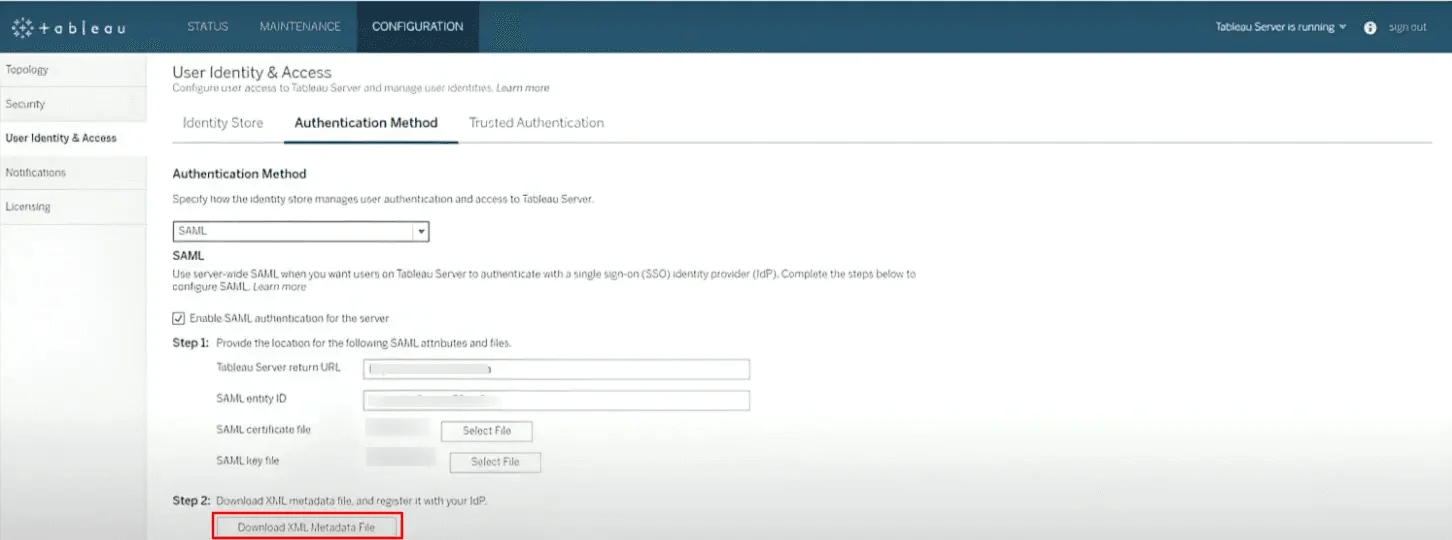Image resolution: width=1452 pixels, height=540 pixels.
Task: Switch to the Identity Store tab
Action: (223, 123)
